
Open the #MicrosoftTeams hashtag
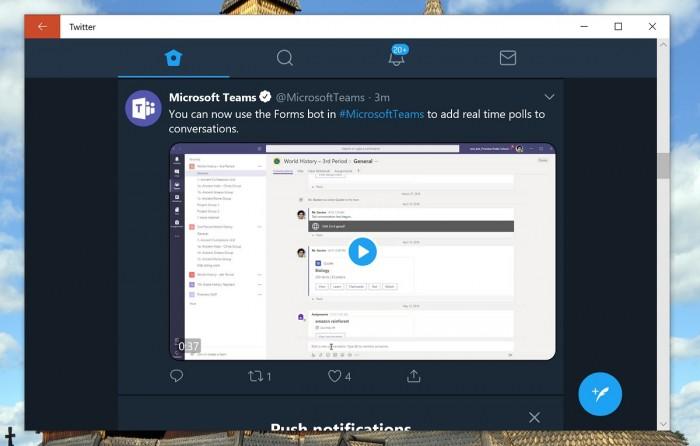tap(381, 114)
